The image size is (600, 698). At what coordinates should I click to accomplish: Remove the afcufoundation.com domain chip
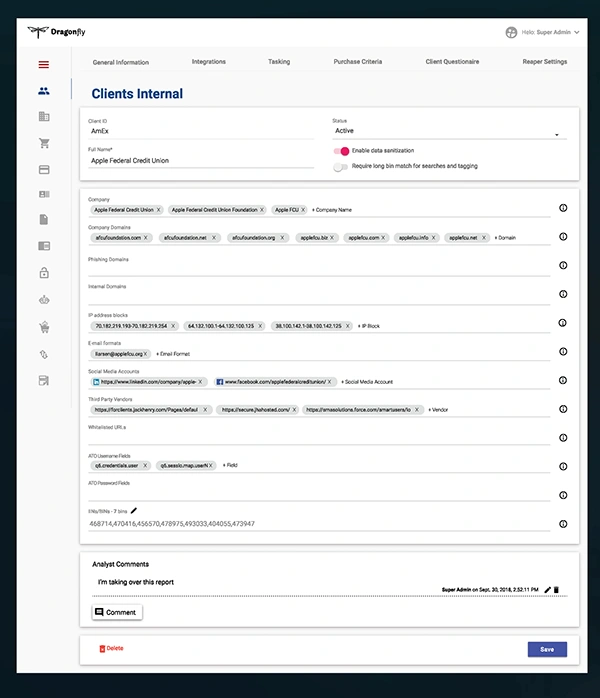point(146,238)
